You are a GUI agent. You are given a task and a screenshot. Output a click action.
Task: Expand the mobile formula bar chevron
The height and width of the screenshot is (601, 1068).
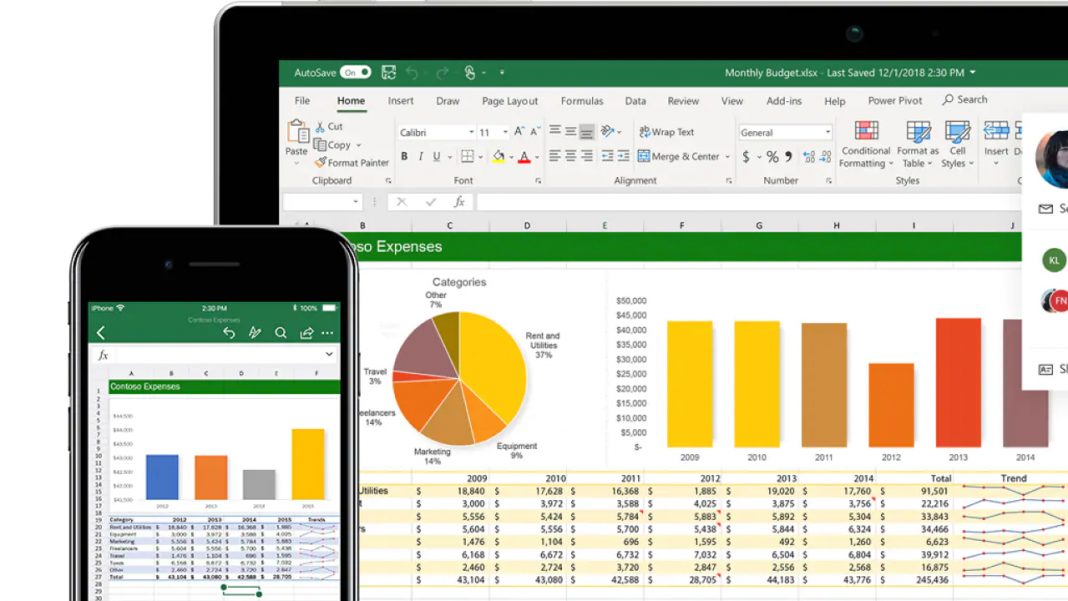[x=330, y=354]
